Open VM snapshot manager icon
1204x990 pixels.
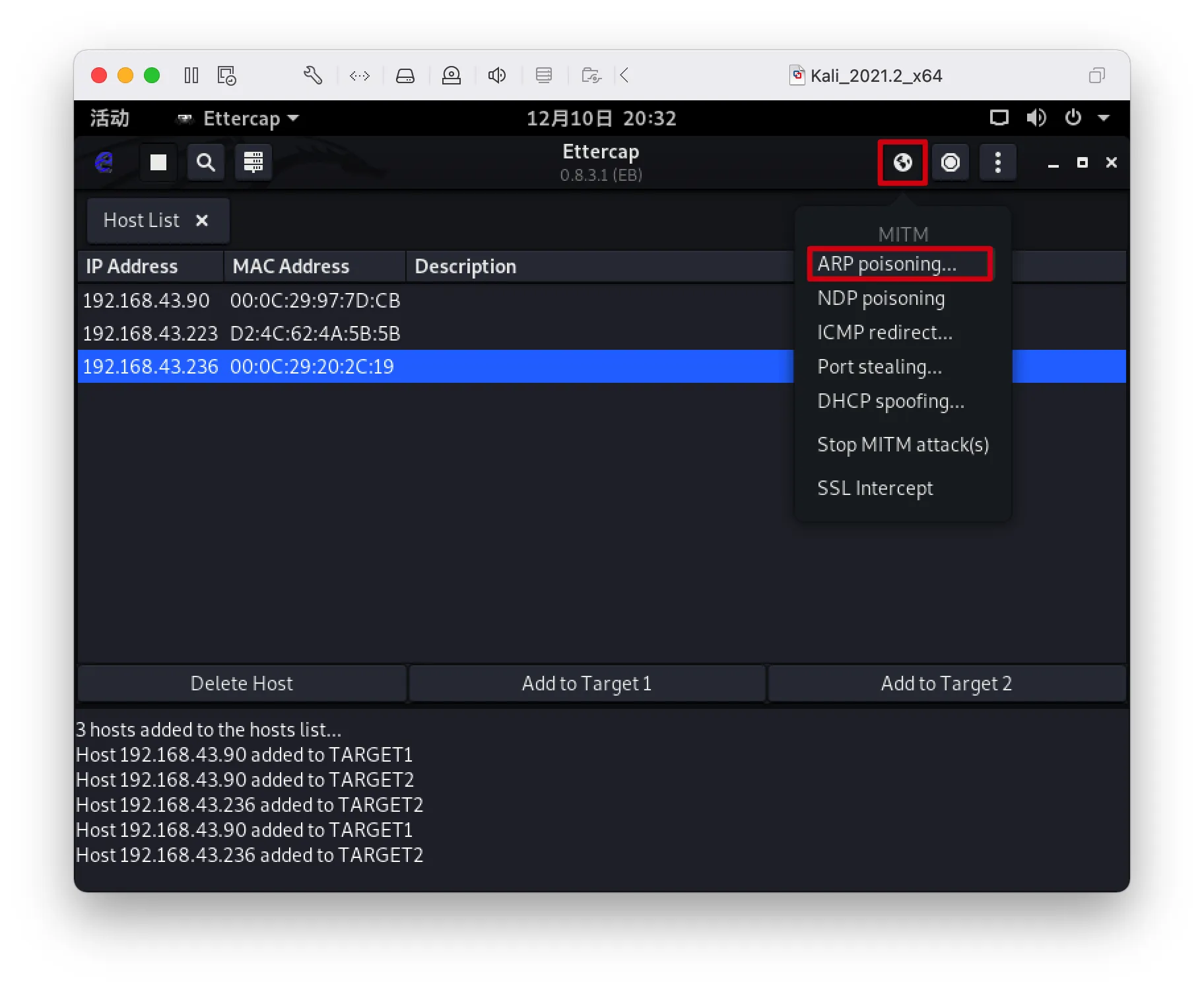tap(227, 75)
